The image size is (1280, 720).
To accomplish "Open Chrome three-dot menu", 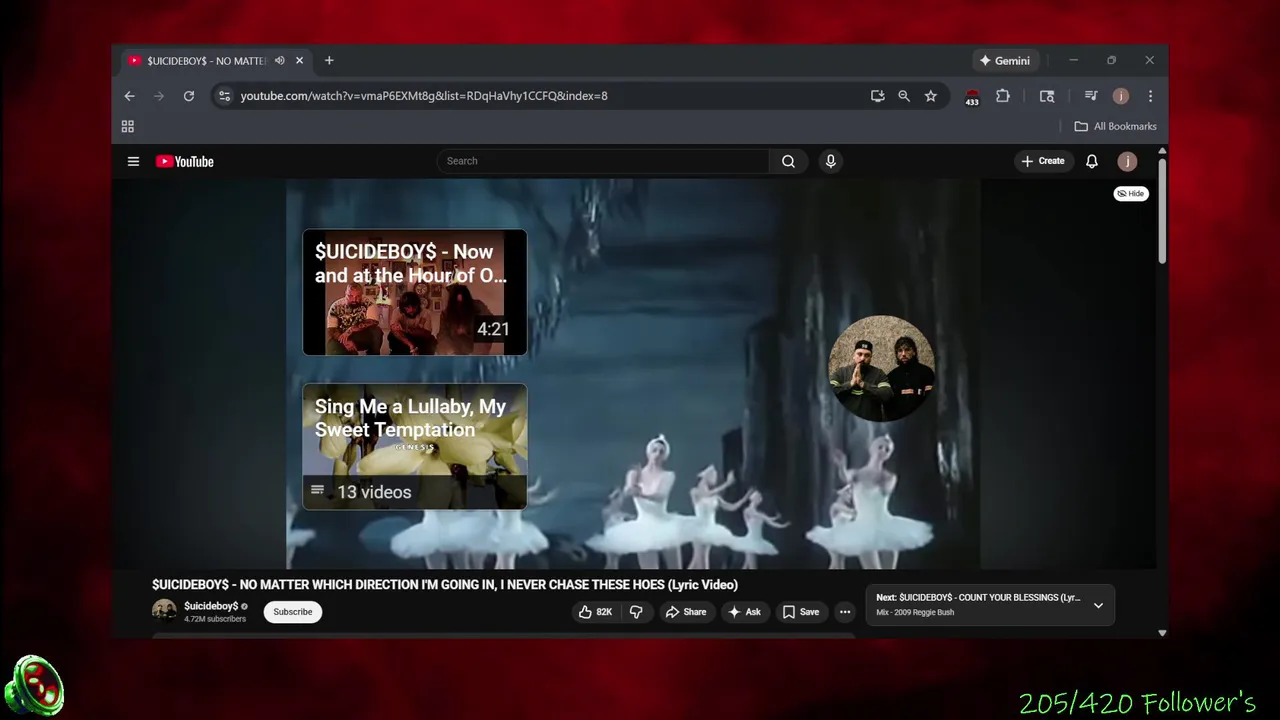I will 1150,96.
